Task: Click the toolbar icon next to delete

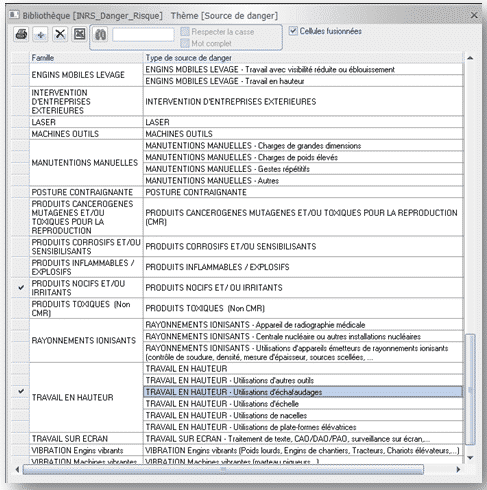Action: [80, 34]
